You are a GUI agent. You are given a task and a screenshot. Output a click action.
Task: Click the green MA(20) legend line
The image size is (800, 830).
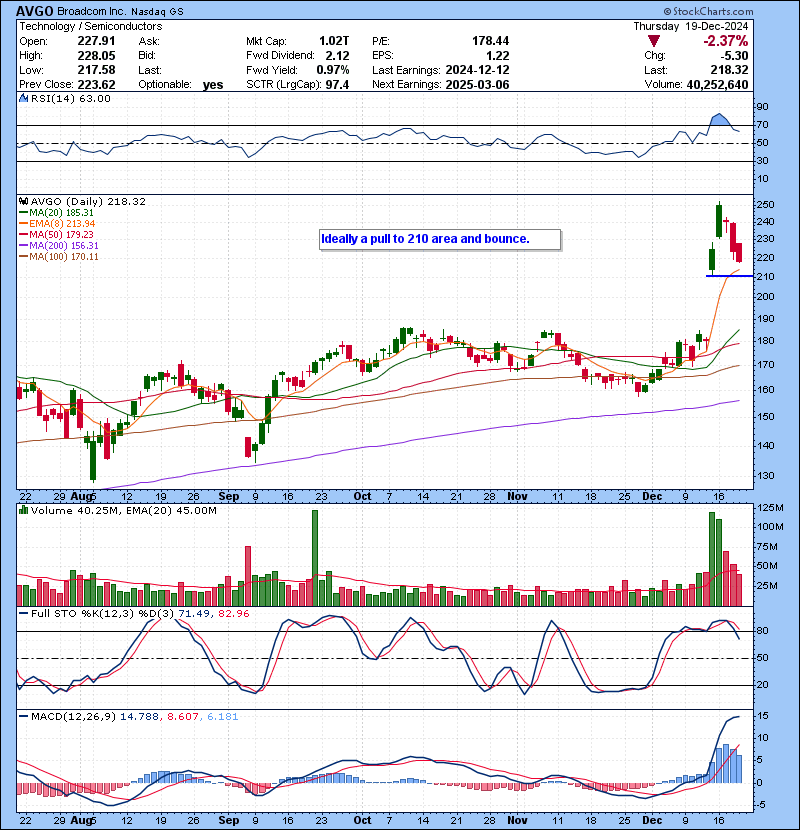click(x=23, y=213)
